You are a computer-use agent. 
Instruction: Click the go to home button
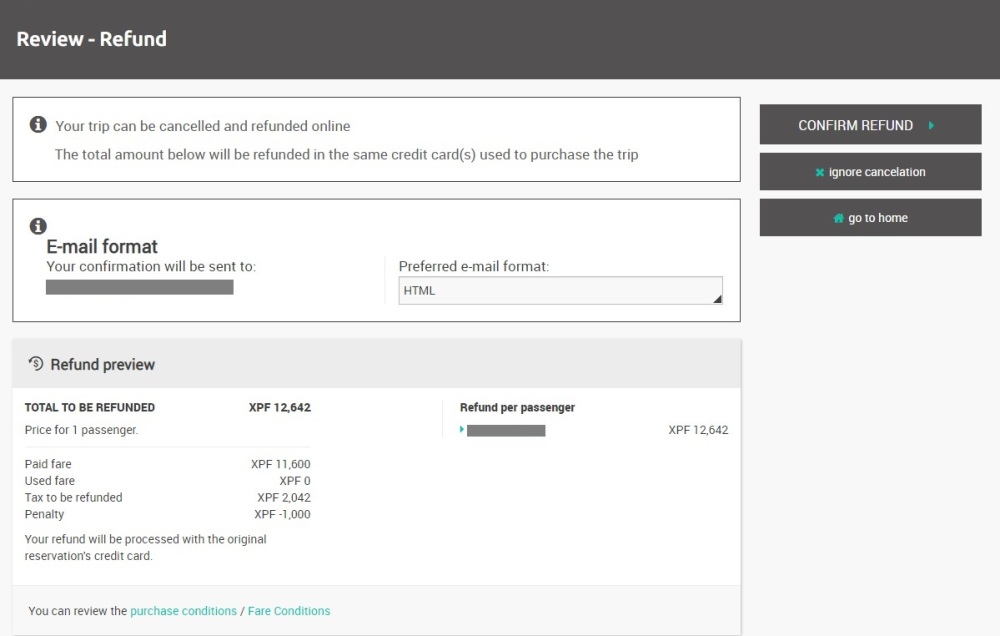(x=870, y=218)
